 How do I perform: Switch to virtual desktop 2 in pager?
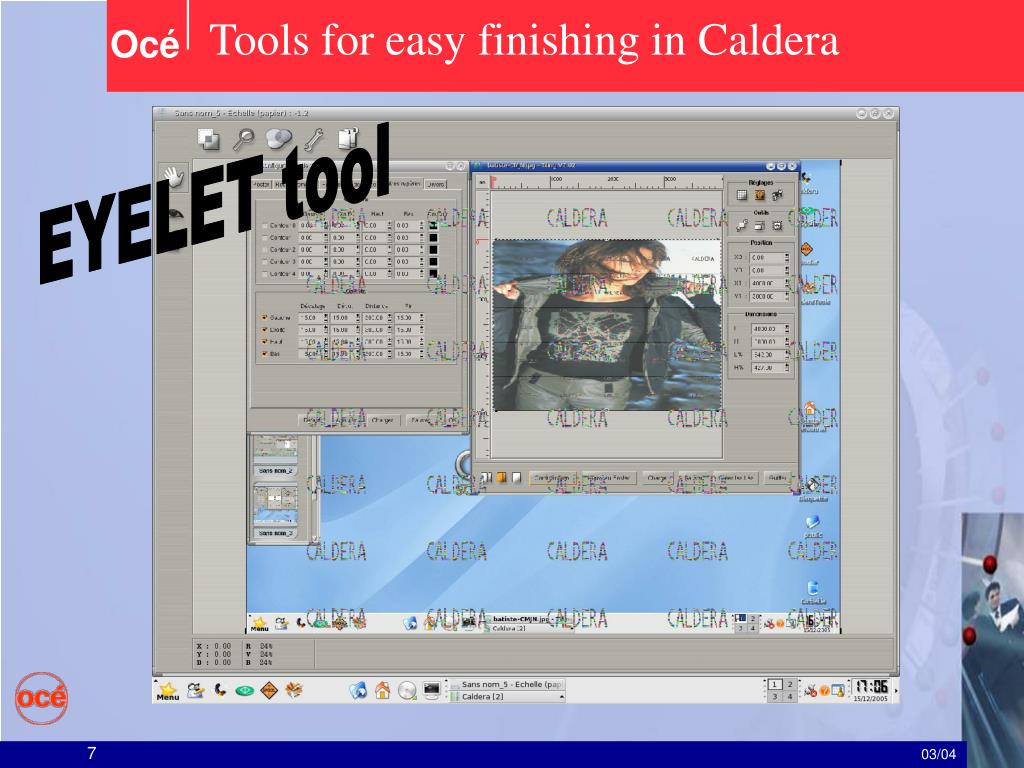coord(790,684)
